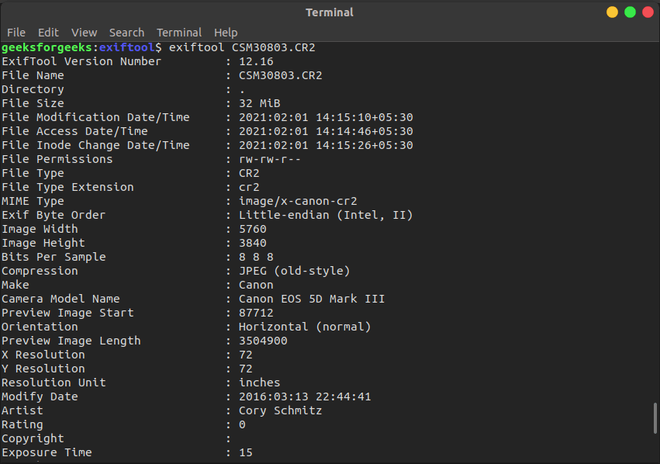Click the File Size 32 MiB value
The image size is (660, 464).
(x=259, y=103)
